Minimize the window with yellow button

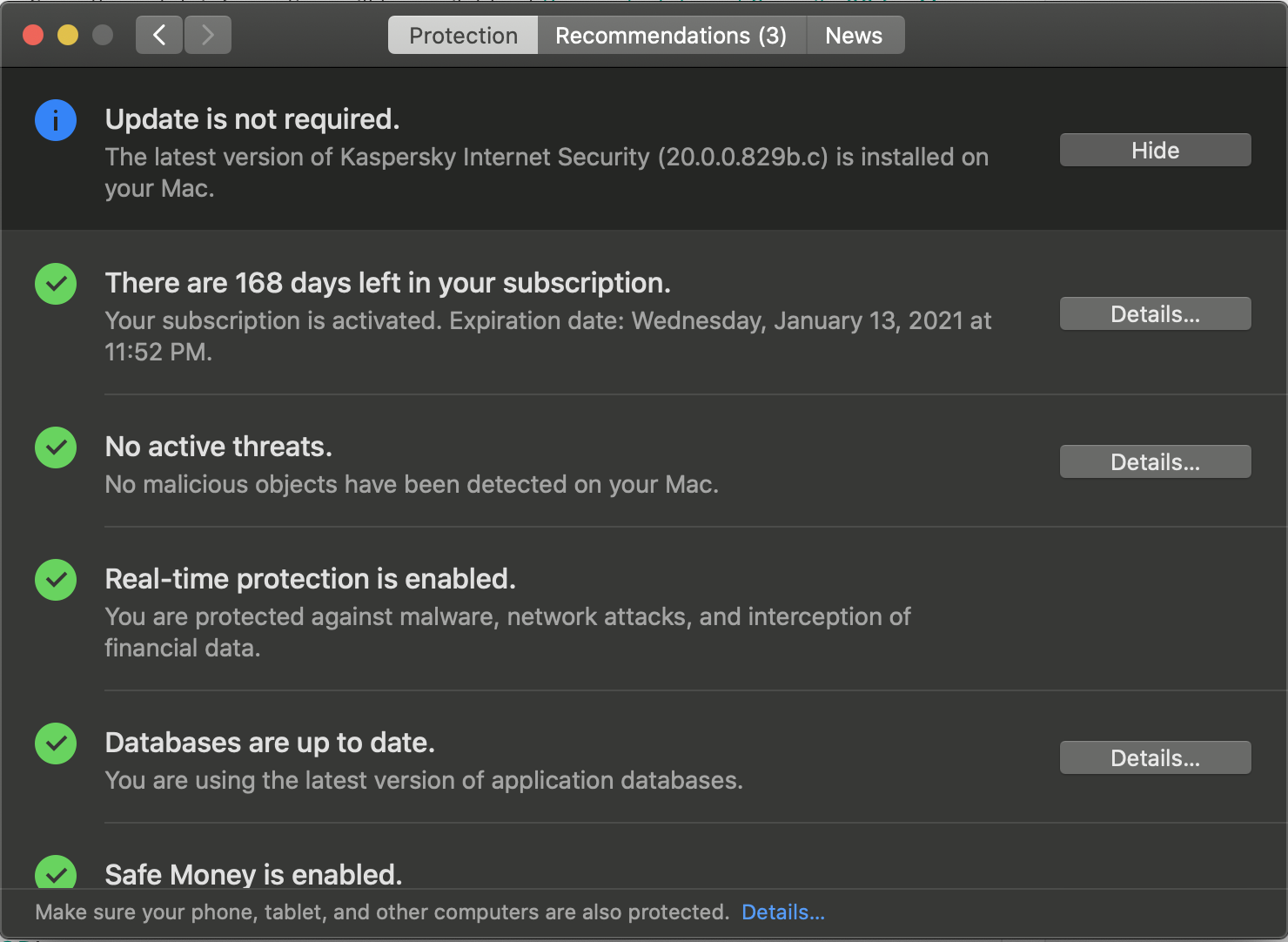[x=68, y=35]
